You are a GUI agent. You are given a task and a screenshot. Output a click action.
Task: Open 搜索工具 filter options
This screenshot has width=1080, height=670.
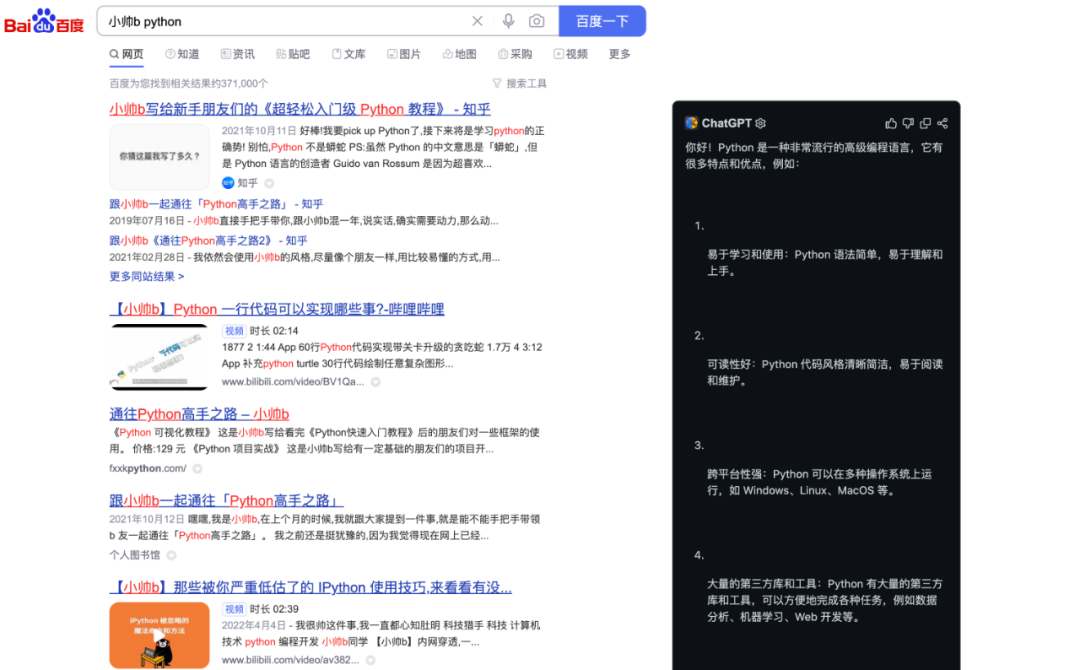pos(519,83)
